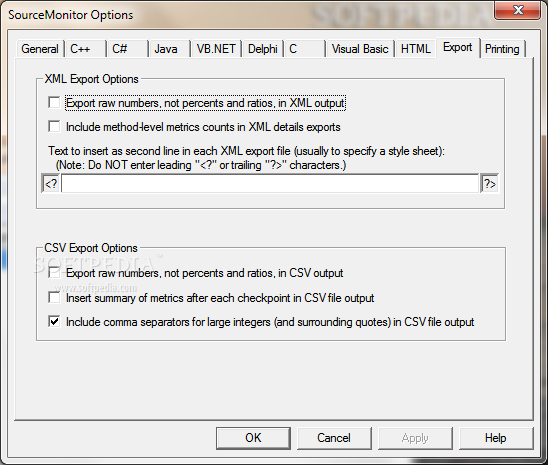Click the XML second line text field

pyautogui.click(x=270, y=183)
